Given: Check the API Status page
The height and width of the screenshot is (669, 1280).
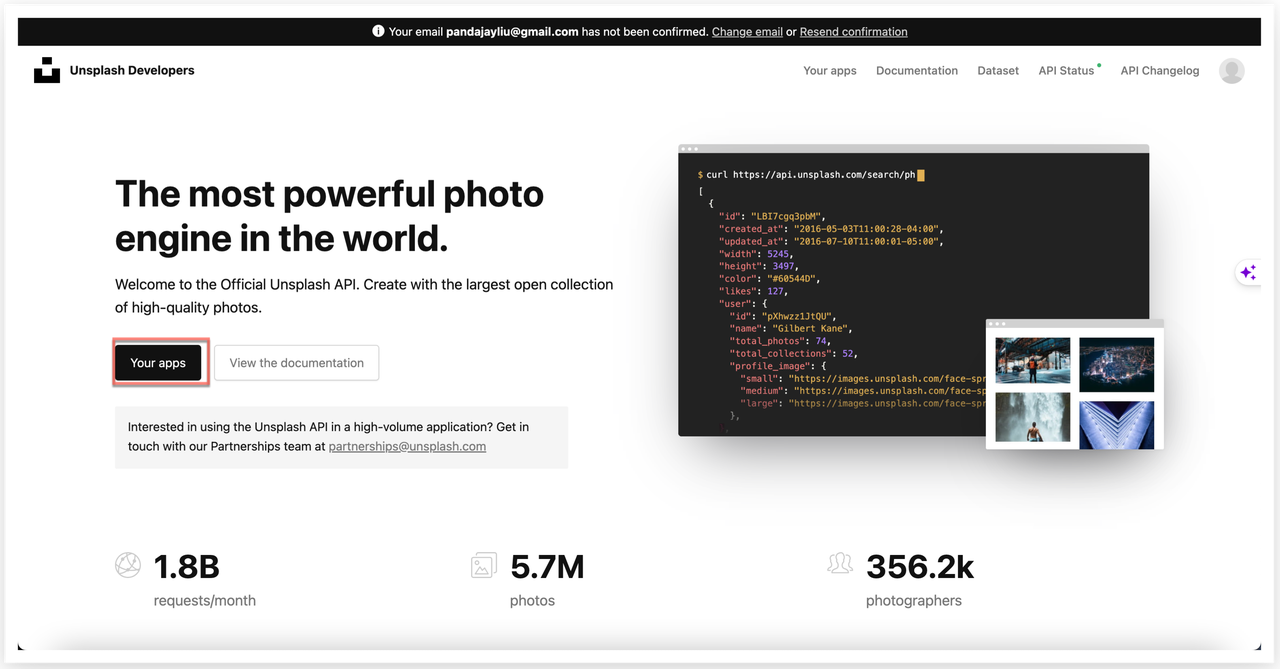Looking at the screenshot, I should [1067, 71].
